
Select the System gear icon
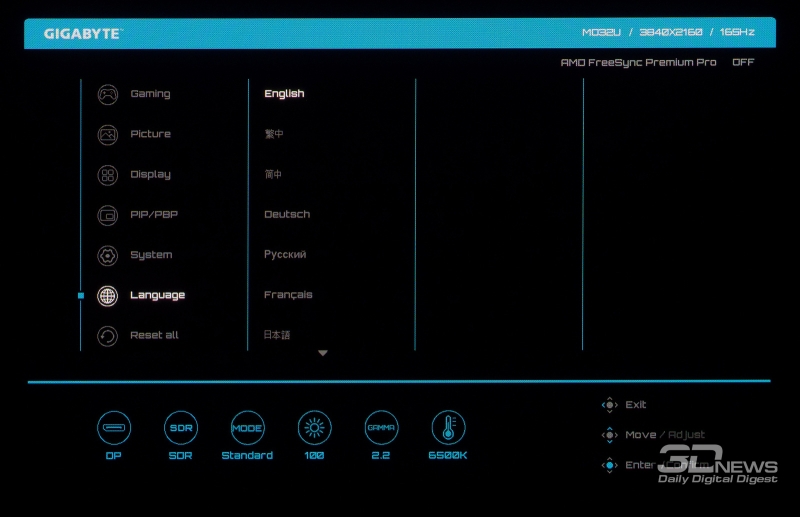coord(107,255)
